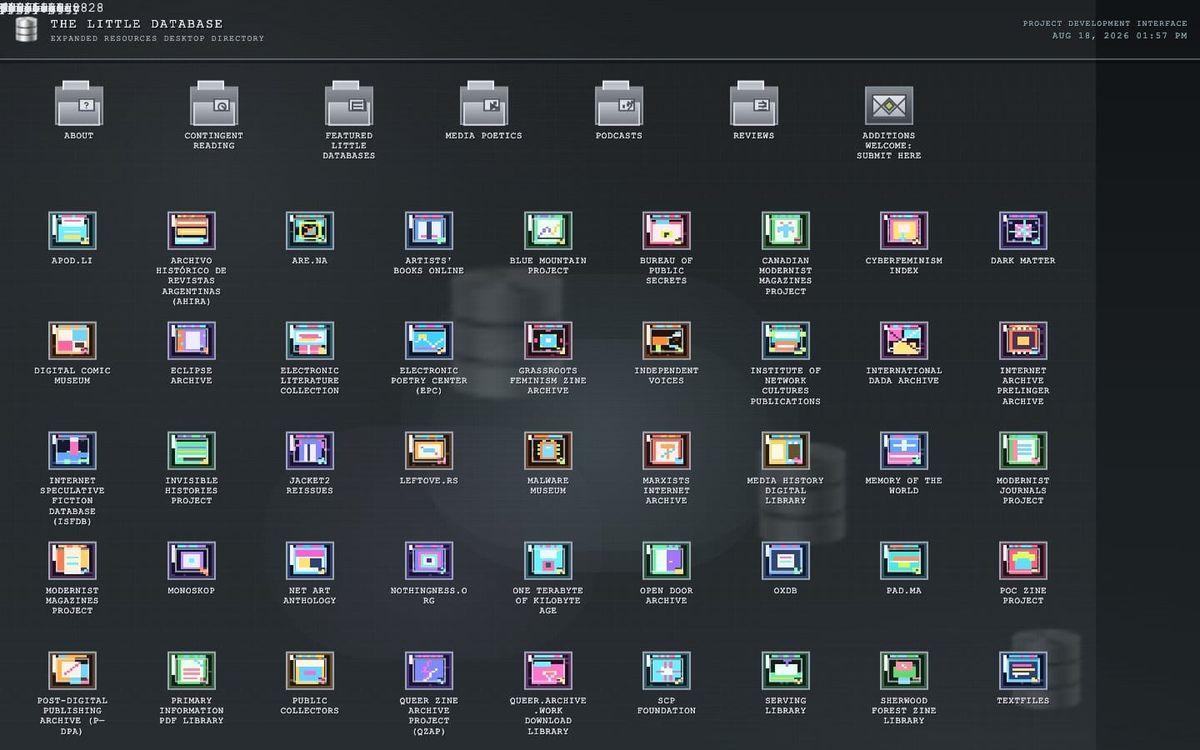Open the Malware Museum icon
This screenshot has height=750, width=1200.
coord(548,450)
